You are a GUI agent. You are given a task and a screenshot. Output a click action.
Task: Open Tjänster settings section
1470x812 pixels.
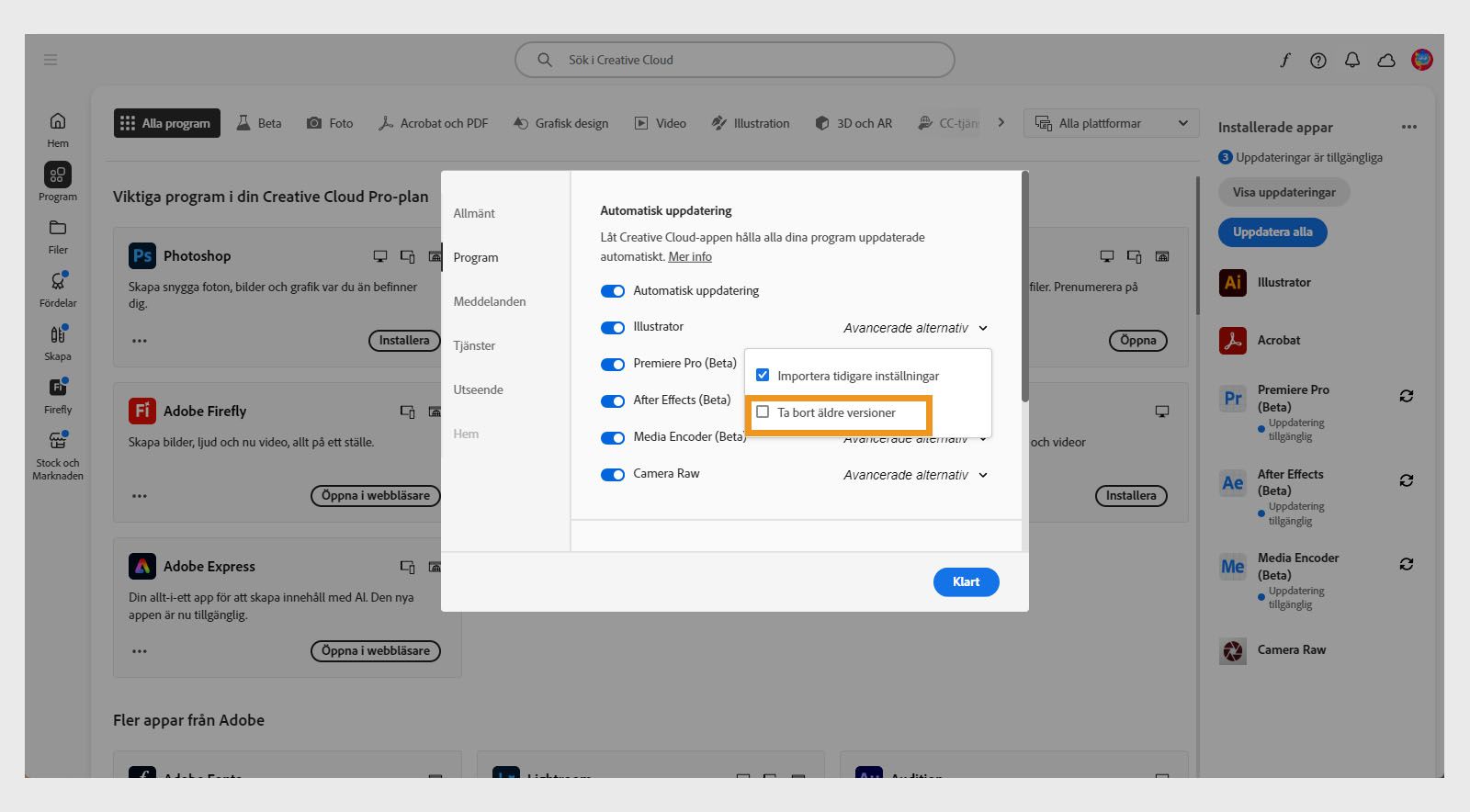[474, 345]
